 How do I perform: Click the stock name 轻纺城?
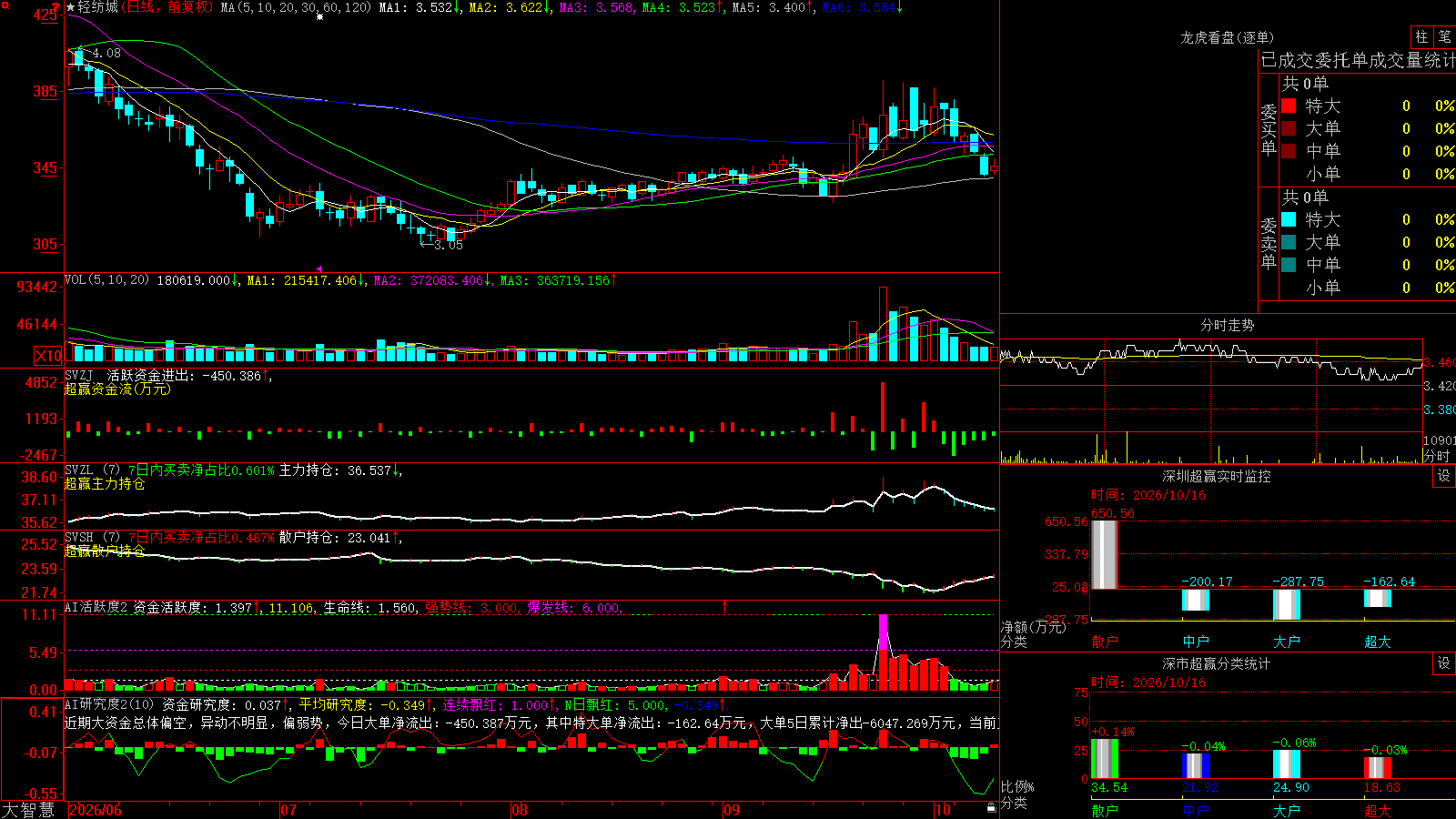98,7
